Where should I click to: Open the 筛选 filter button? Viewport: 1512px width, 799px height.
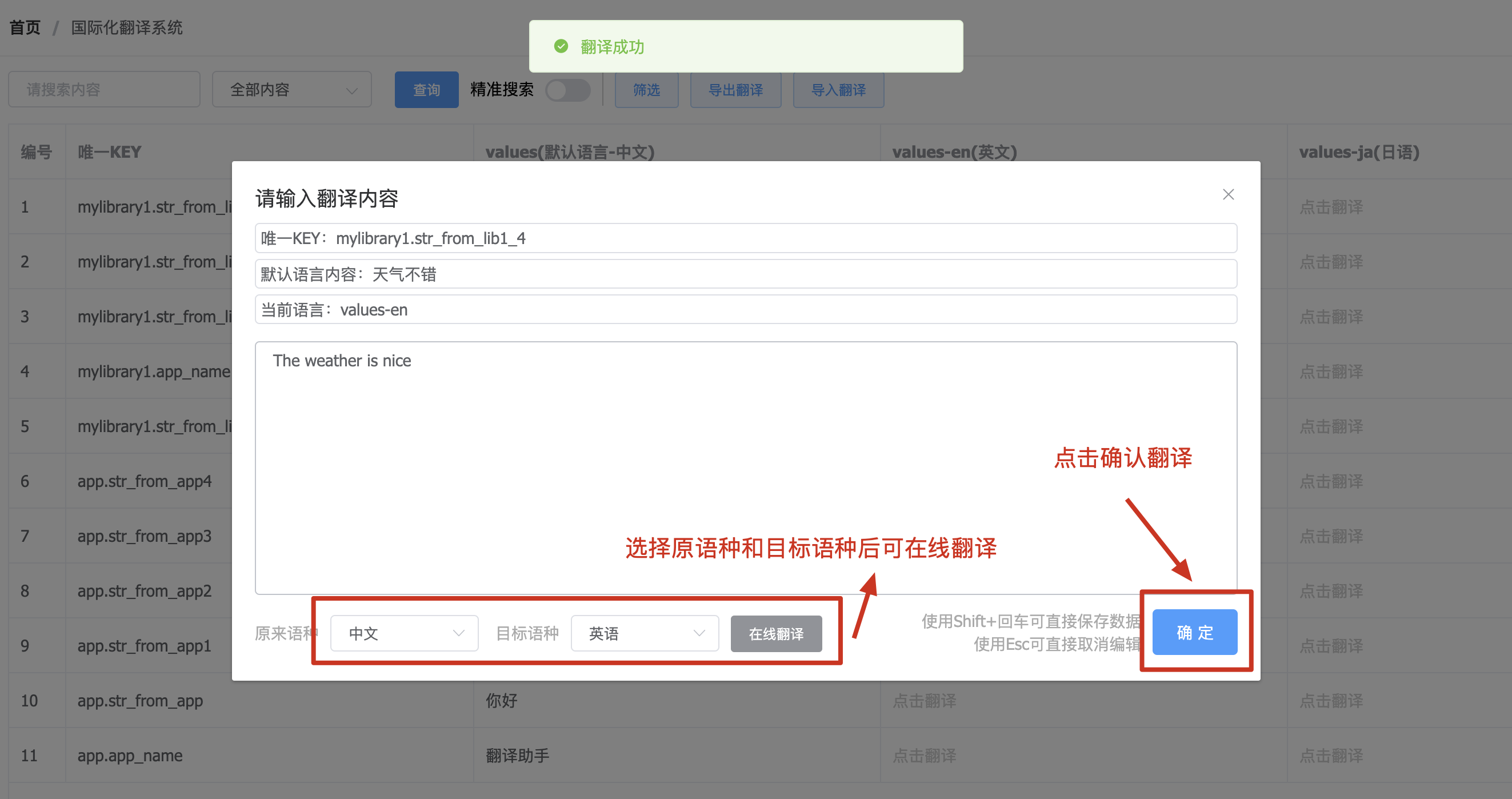tap(646, 90)
